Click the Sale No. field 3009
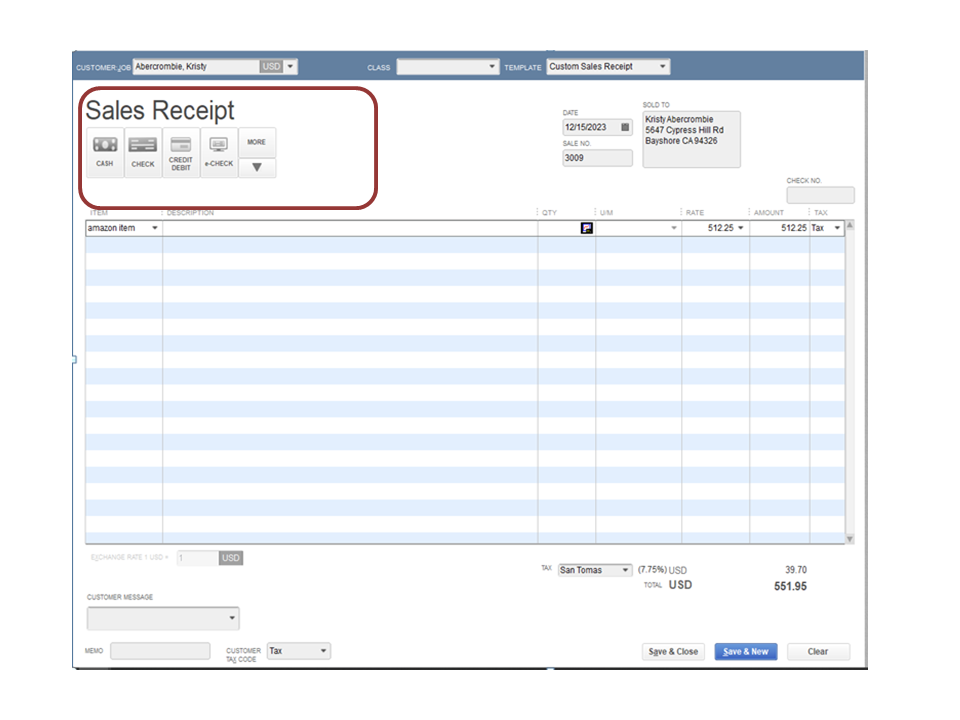The image size is (960, 720). point(598,158)
